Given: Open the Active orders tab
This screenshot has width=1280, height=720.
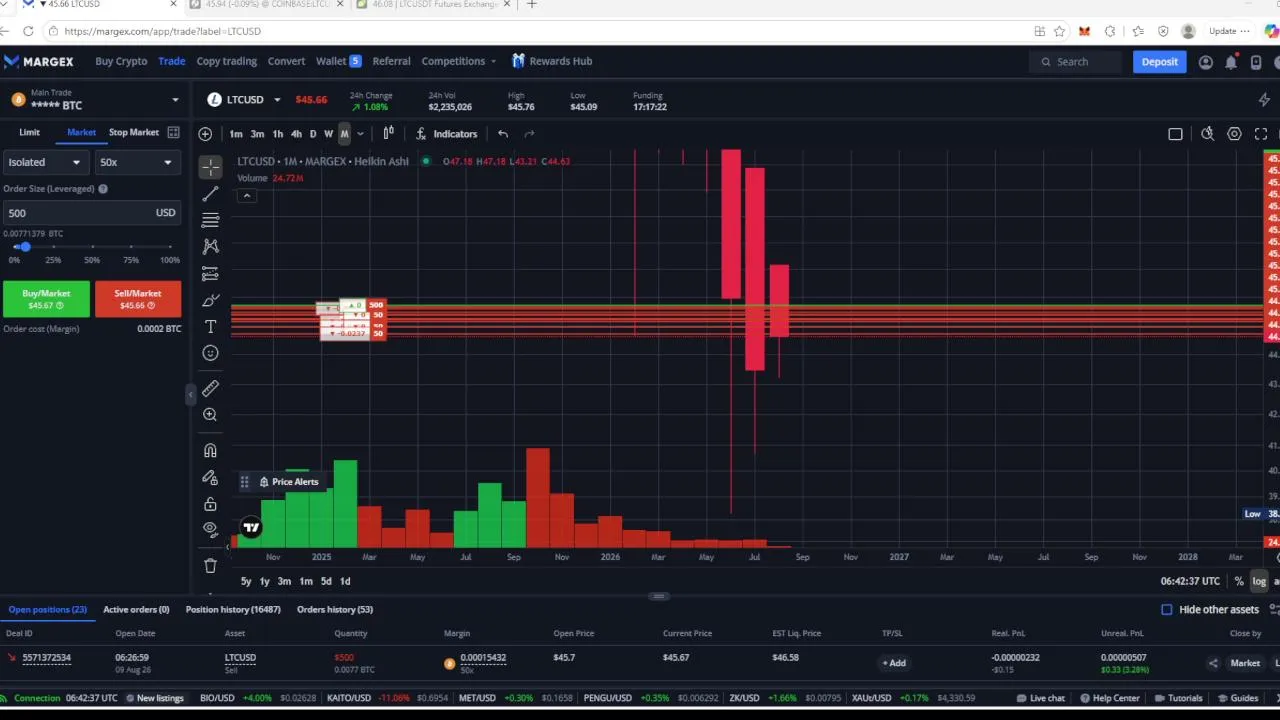Looking at the screenshot, I should pyautogui.click(x=136, y=609).
